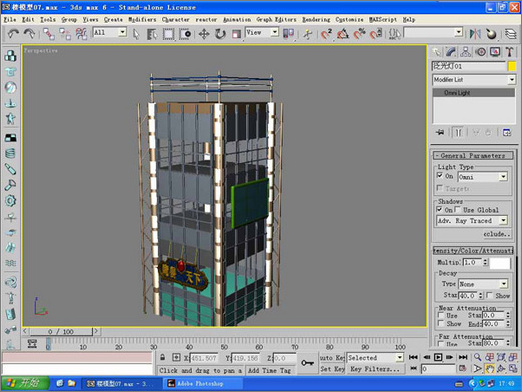522x392 pixels.
Task: Toggle the Light Type On checkbox
Action: click(x=440, y=175)
